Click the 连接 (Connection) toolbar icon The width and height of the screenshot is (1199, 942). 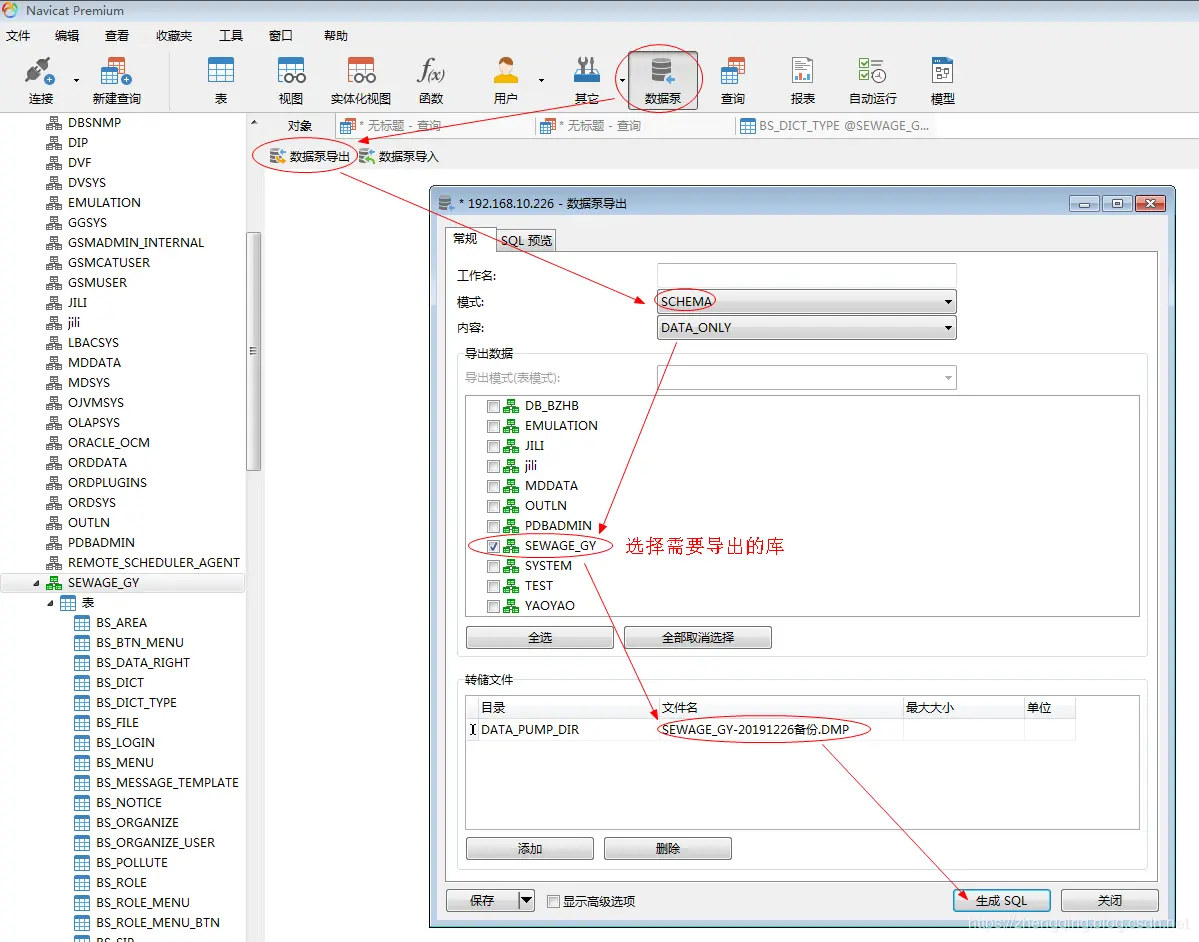pyautogui.click(x=41, y=80)
